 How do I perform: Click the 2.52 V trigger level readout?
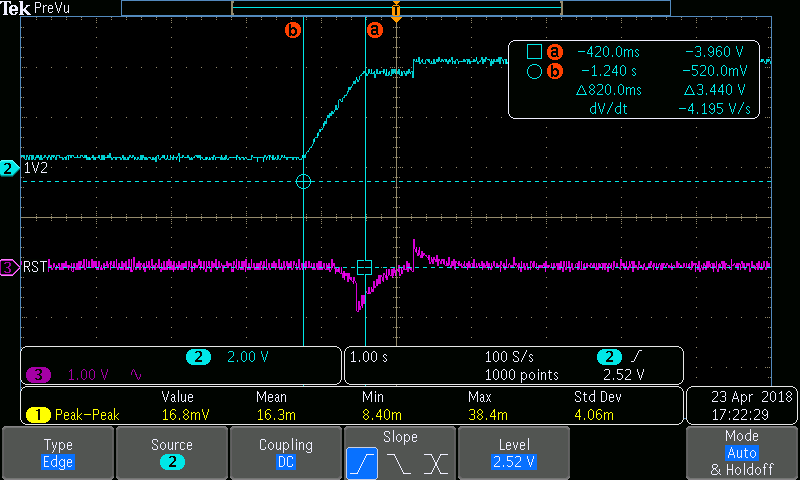[x=623, y=375]
